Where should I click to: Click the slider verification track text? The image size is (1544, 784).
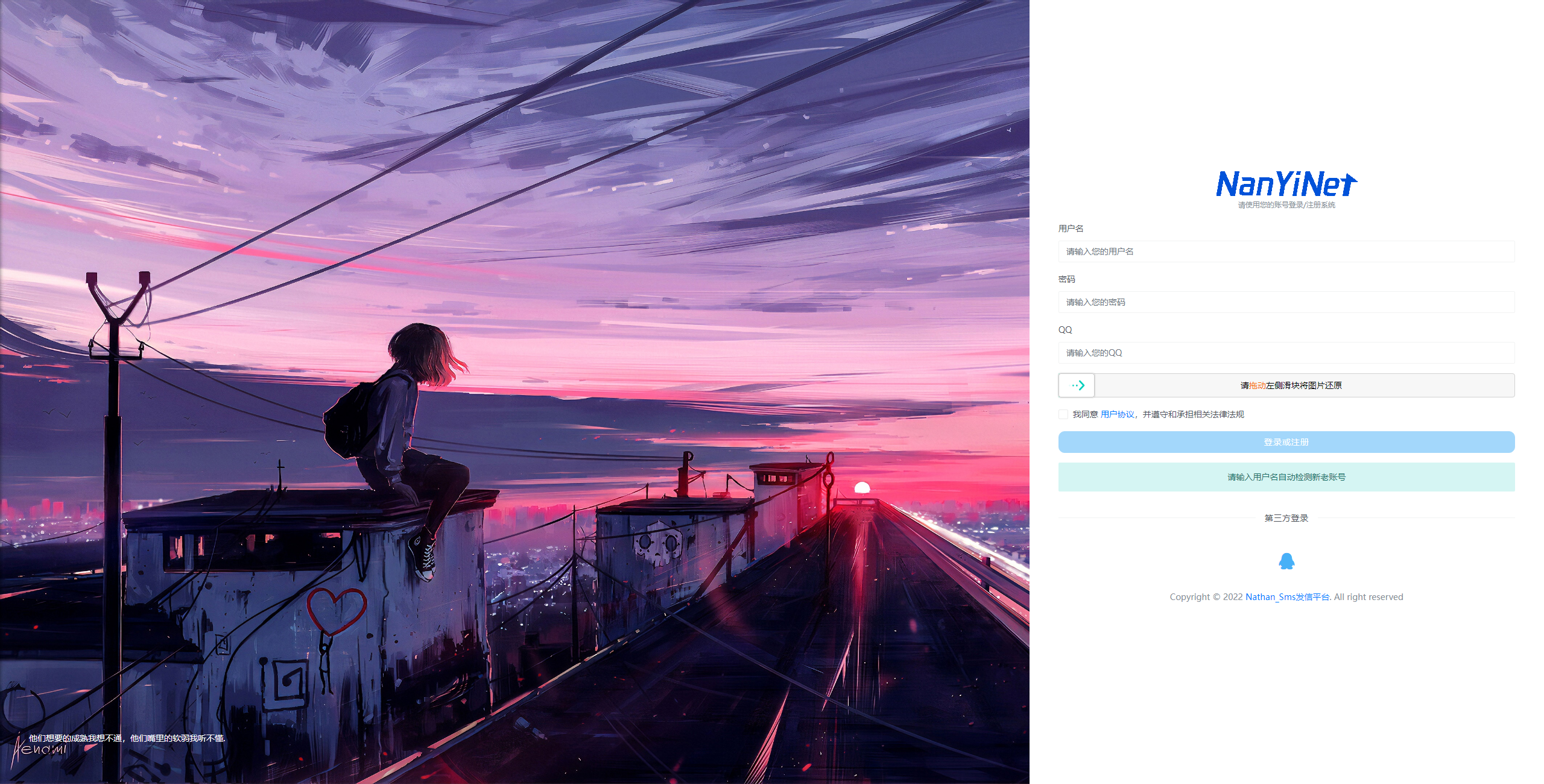click(x=1291, y=385)
